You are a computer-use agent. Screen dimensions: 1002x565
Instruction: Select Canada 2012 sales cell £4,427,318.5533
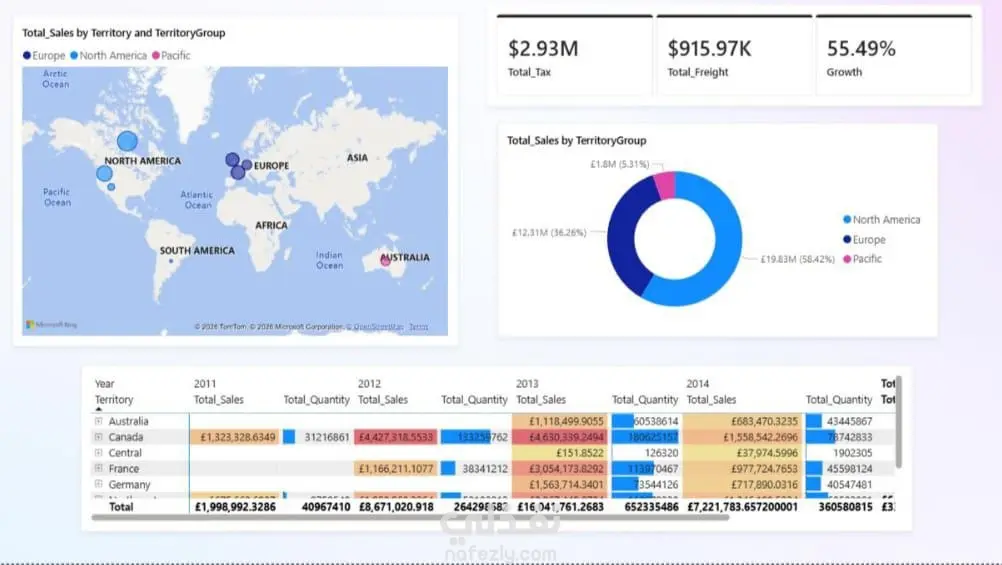(x=396, y=437)
